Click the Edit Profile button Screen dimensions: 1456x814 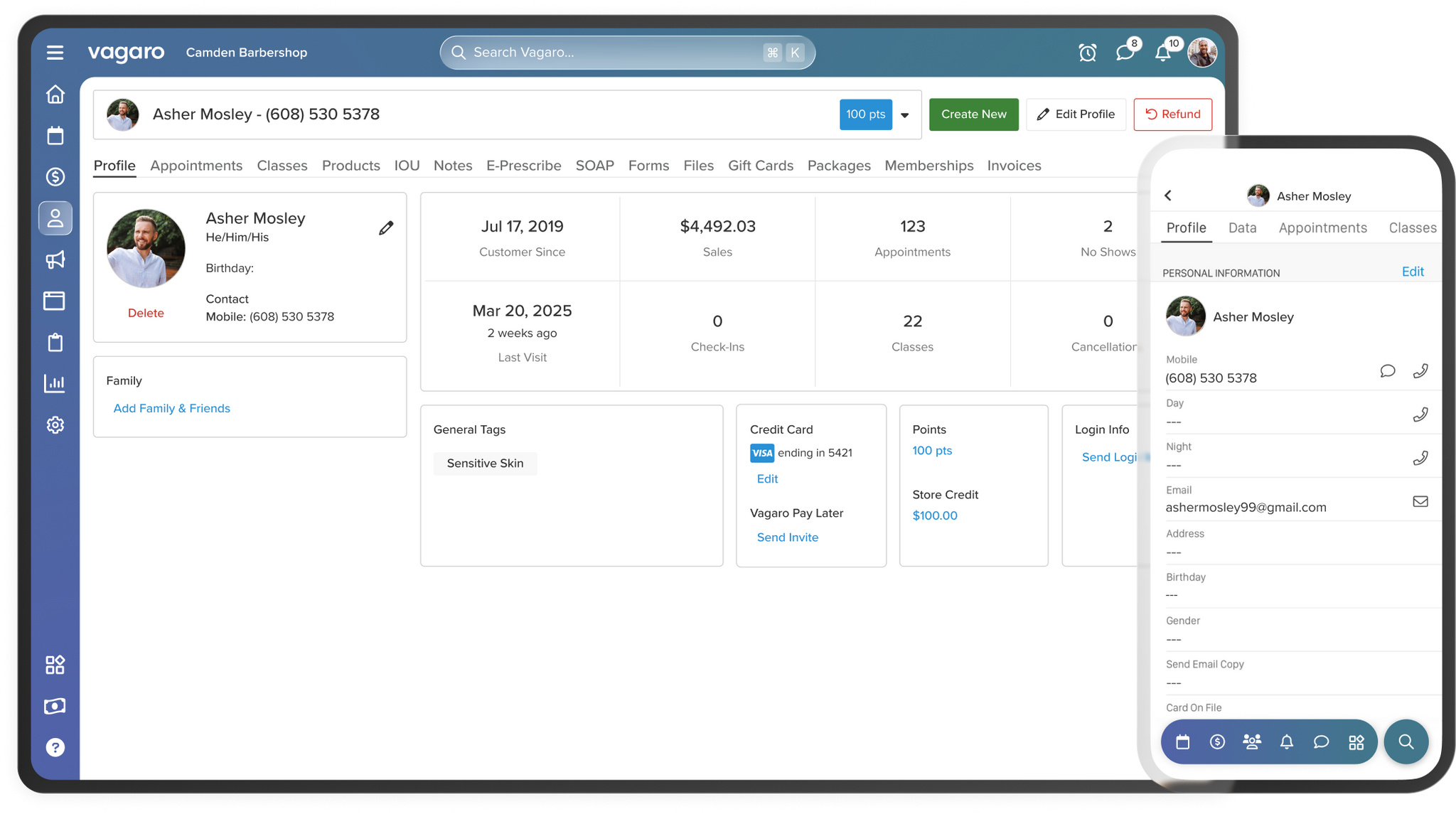tap(1076, 114)
